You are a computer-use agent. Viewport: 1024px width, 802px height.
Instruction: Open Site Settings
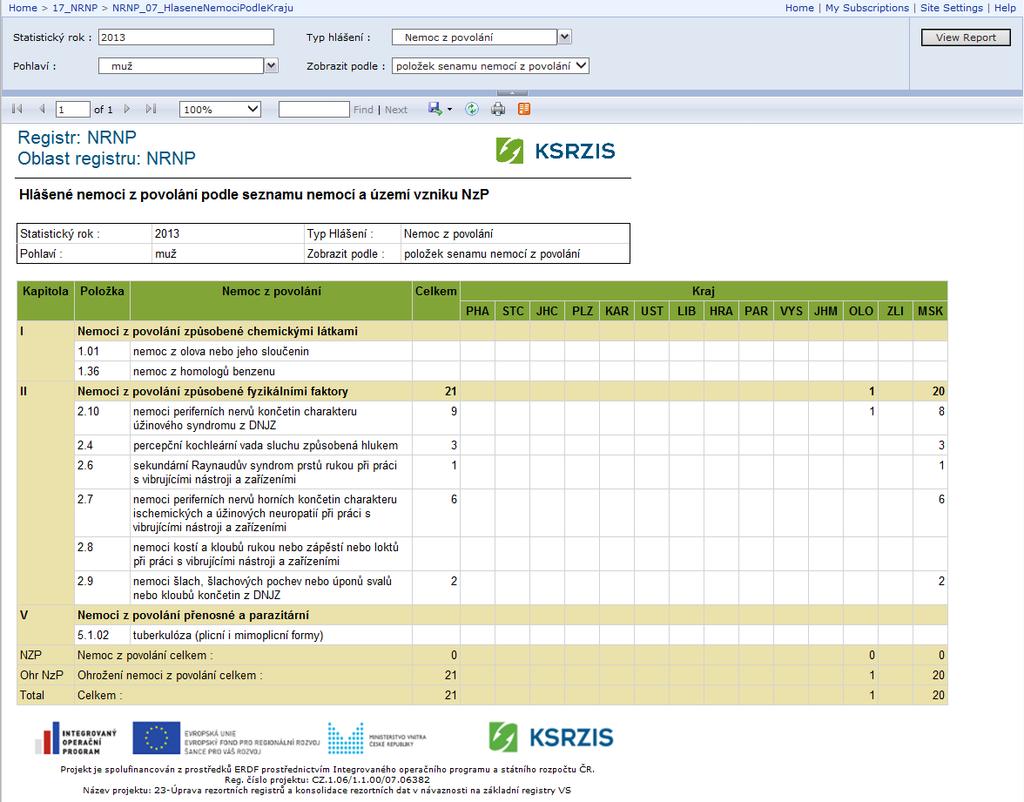(952, 8)
